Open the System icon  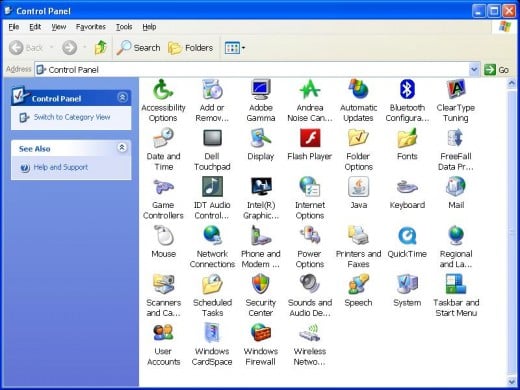(x=407, y=284)
